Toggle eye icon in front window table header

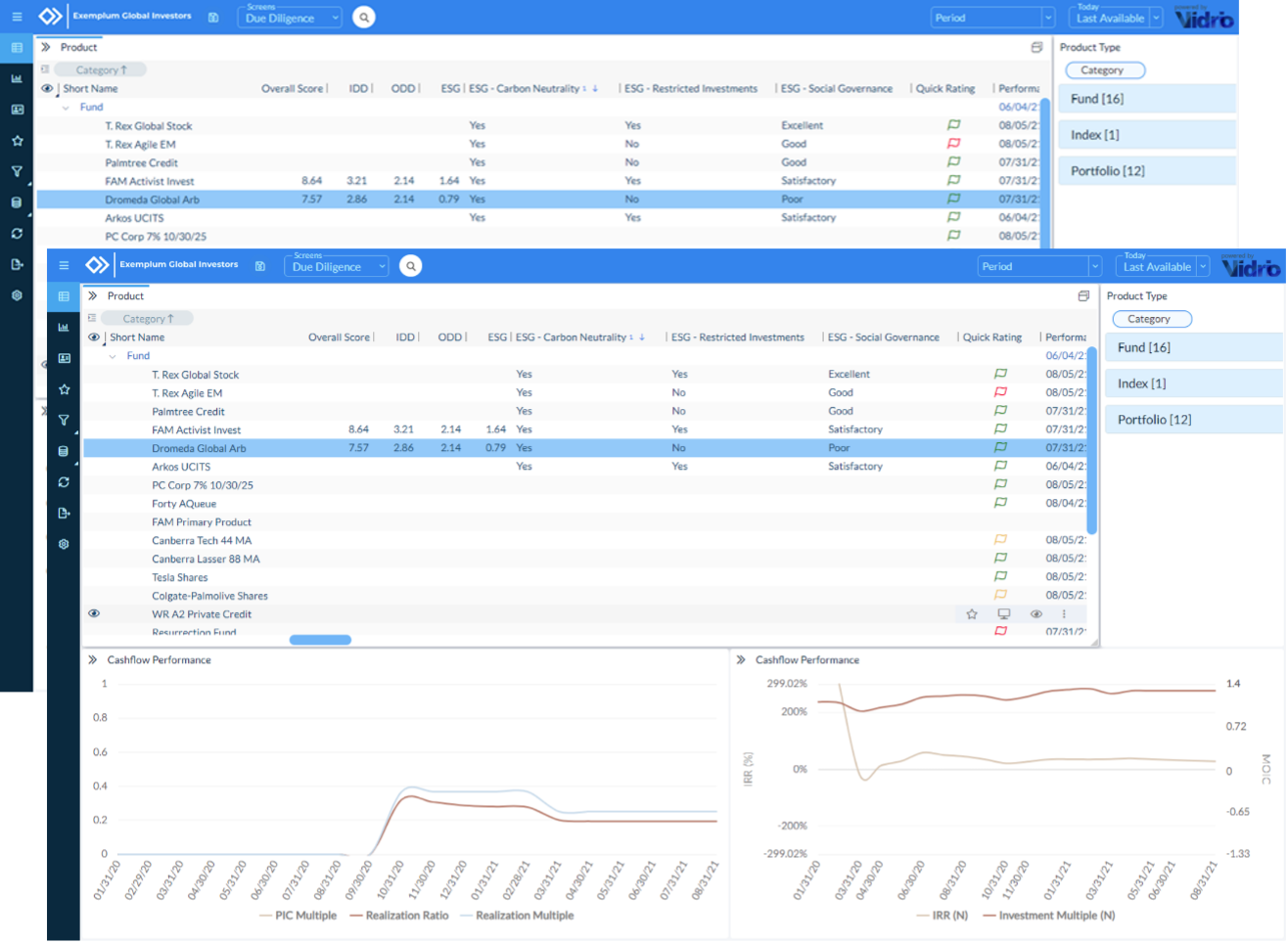tap(94, 337)
